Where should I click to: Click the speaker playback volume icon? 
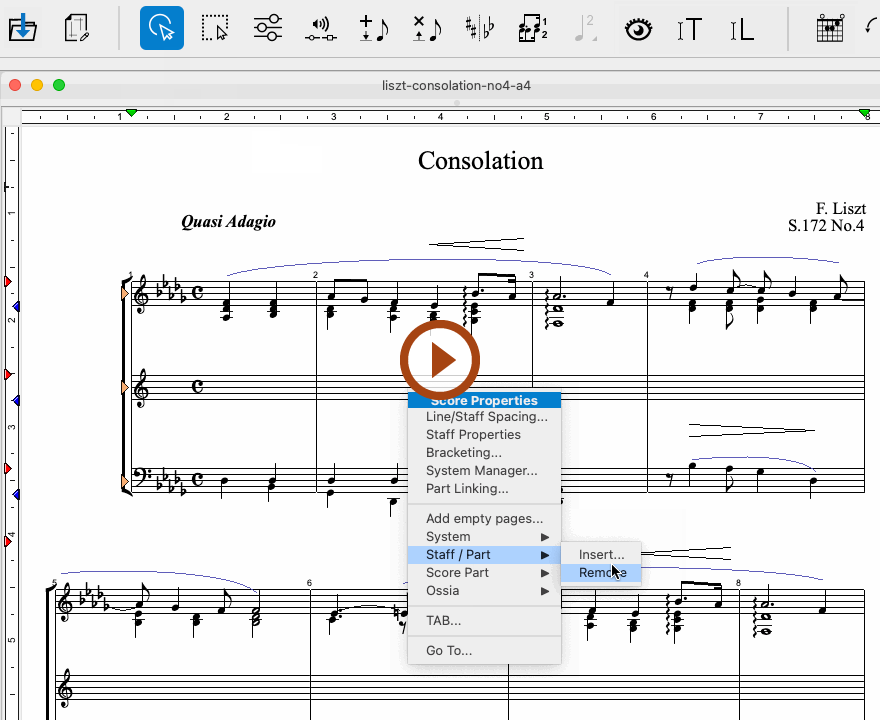tap(320, 29)
